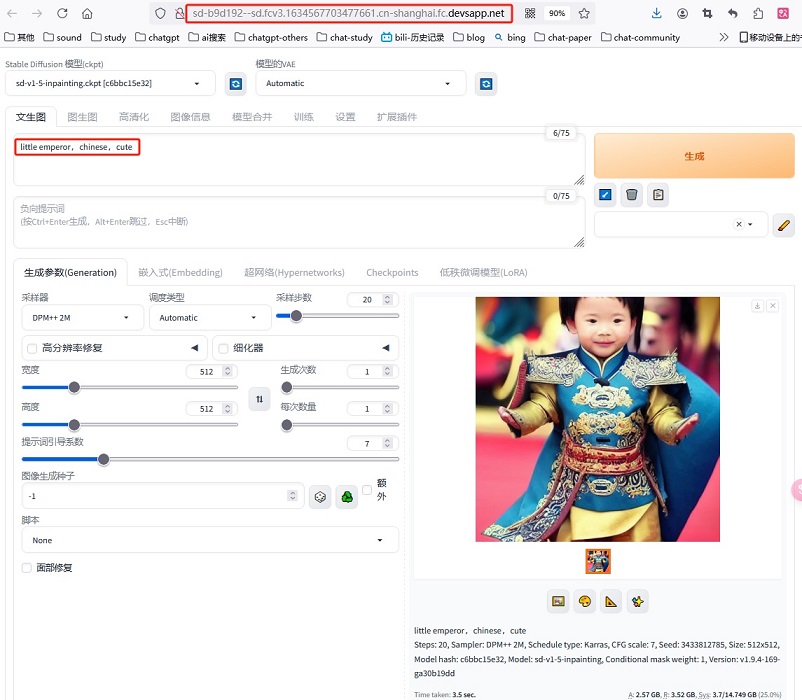Image resolution: width=802 pixels, height=700 pixels.
Task: Click the clipboard styles icon
Action: (x=658, y=195)
